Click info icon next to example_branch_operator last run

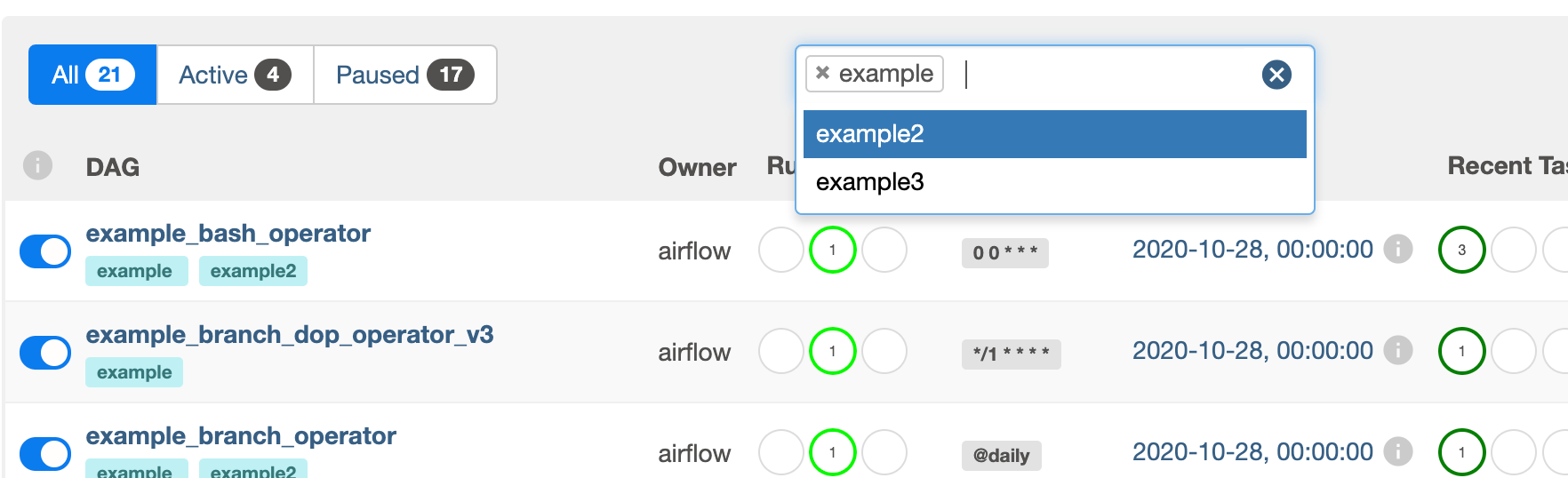point(1398,452)
